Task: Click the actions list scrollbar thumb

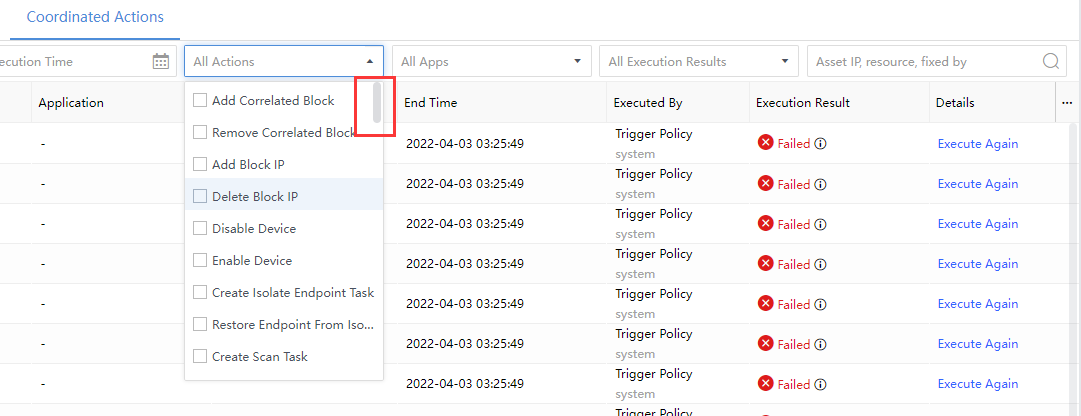Action: 377,101
